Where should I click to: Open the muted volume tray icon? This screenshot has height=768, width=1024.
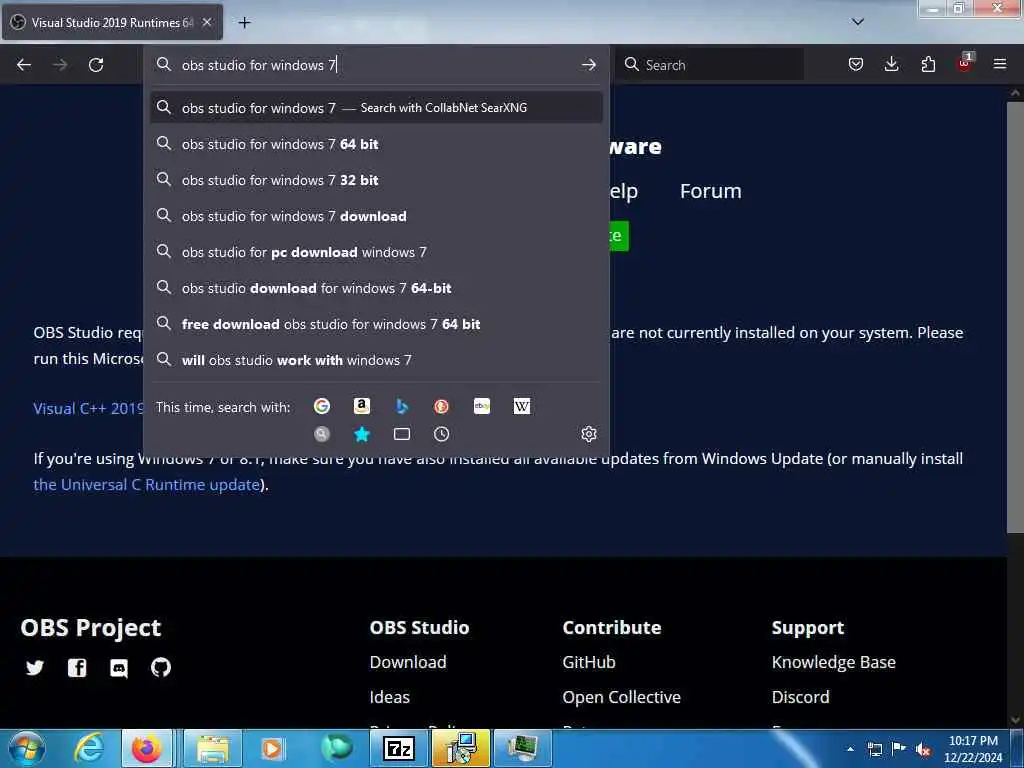coord(923,749)
